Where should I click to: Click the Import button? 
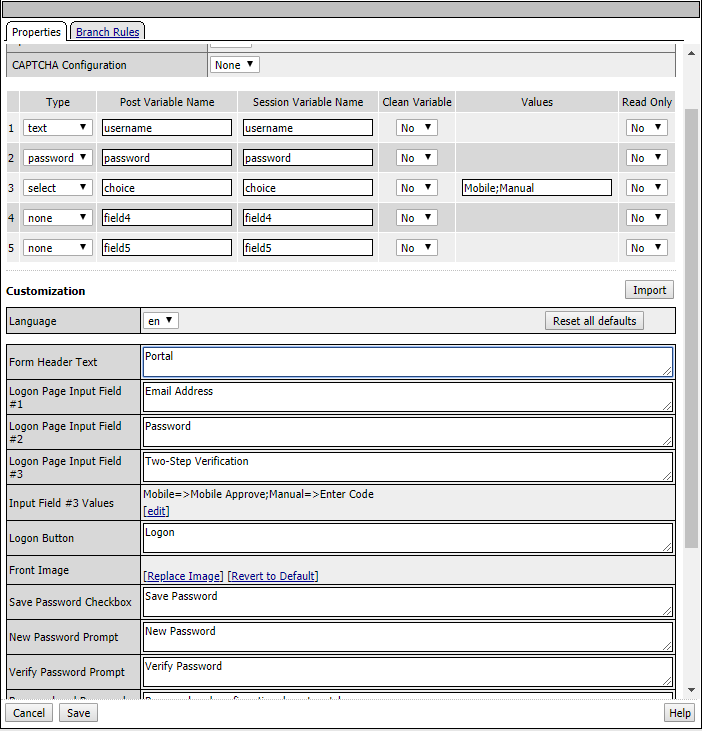649,290
